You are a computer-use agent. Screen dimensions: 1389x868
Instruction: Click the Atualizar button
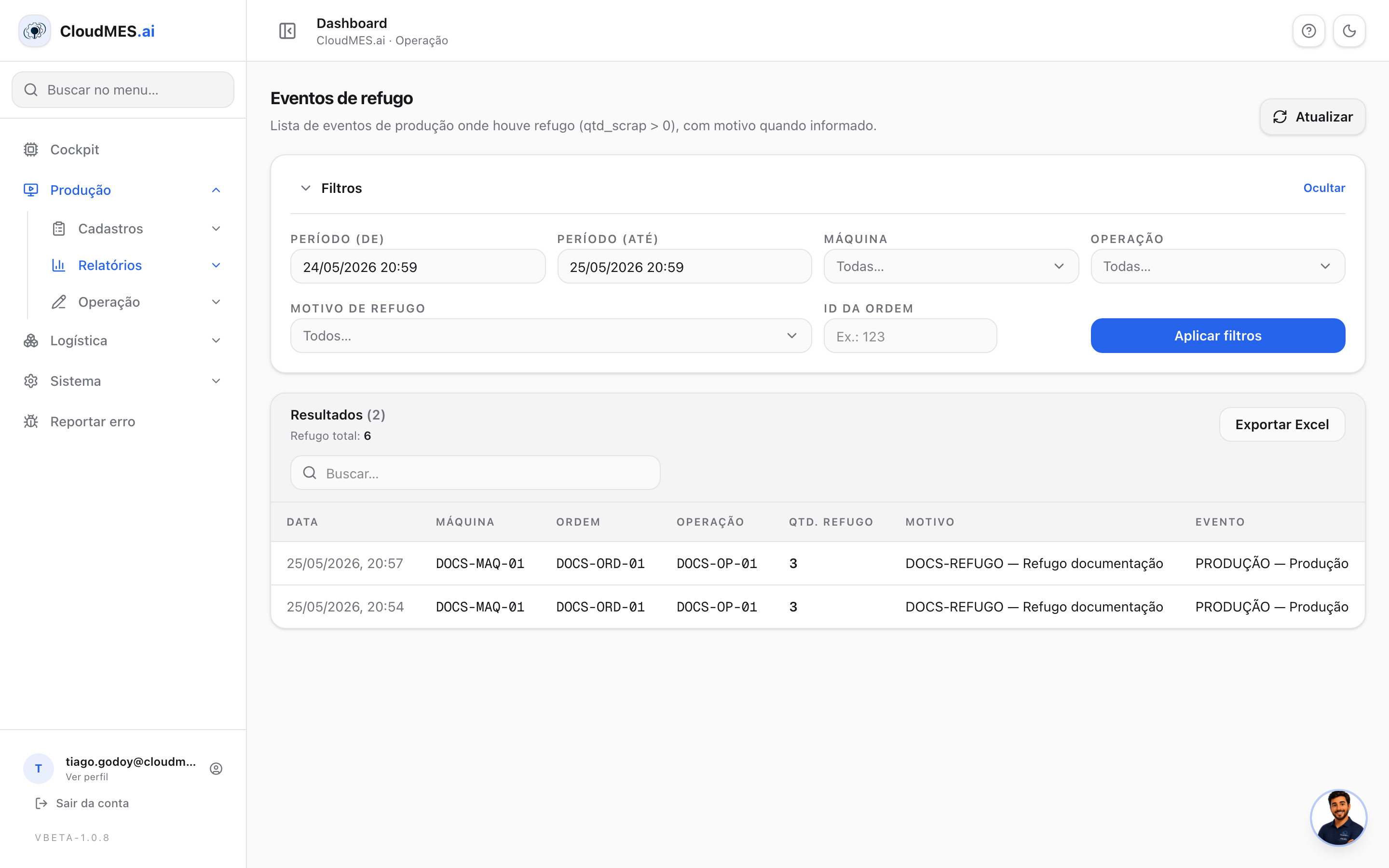pos(1312,117)
